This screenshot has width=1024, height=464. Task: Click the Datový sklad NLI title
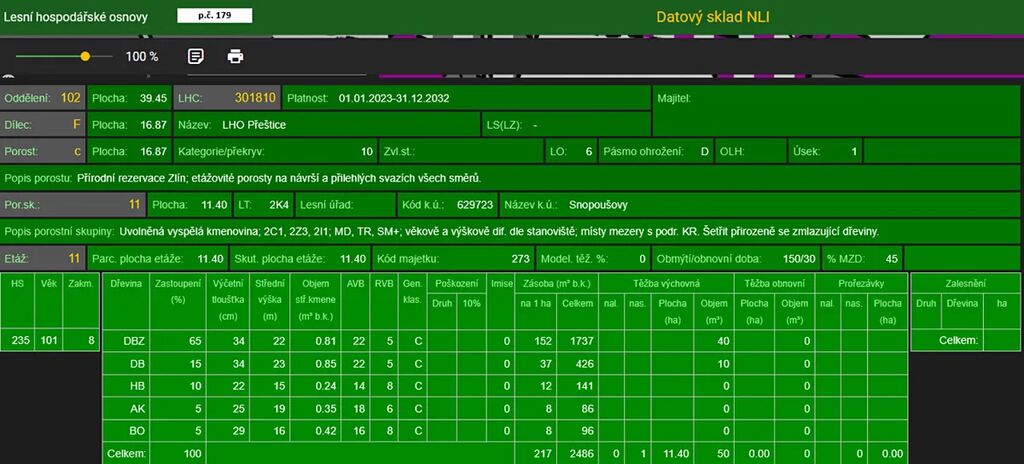(x=712, y=16)
